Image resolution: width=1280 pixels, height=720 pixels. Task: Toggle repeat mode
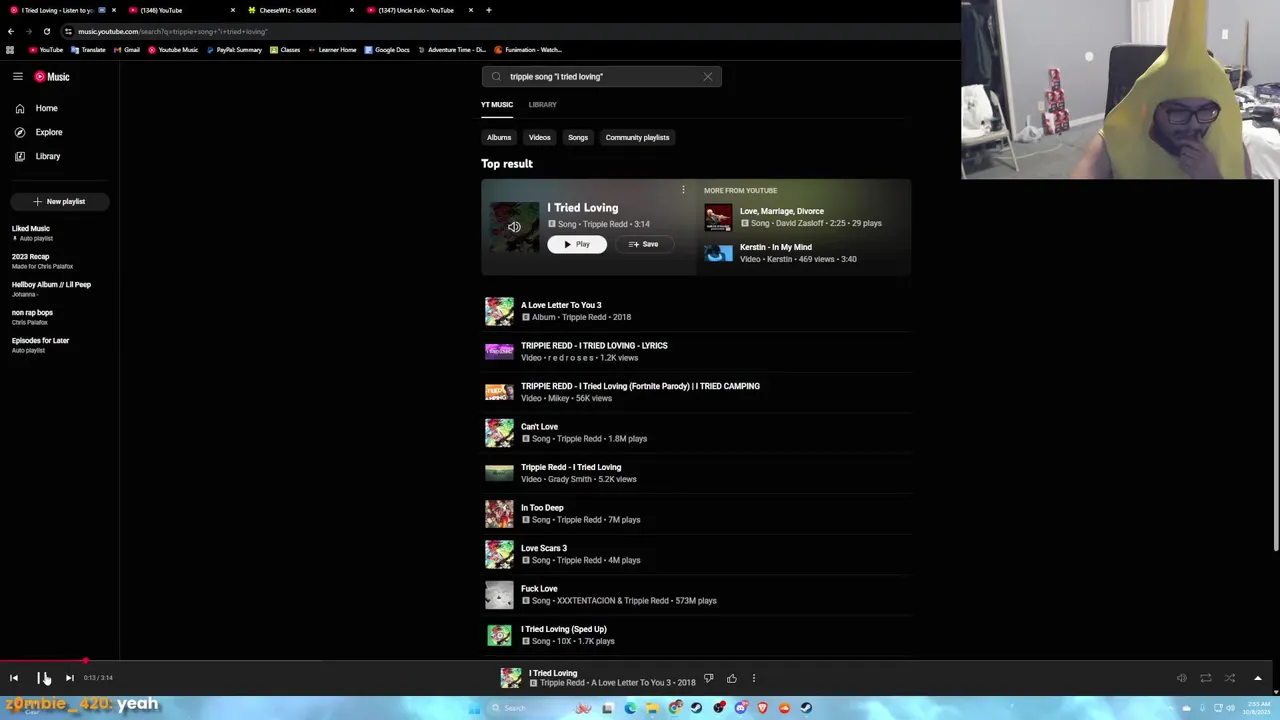[x=1206, y=678]
